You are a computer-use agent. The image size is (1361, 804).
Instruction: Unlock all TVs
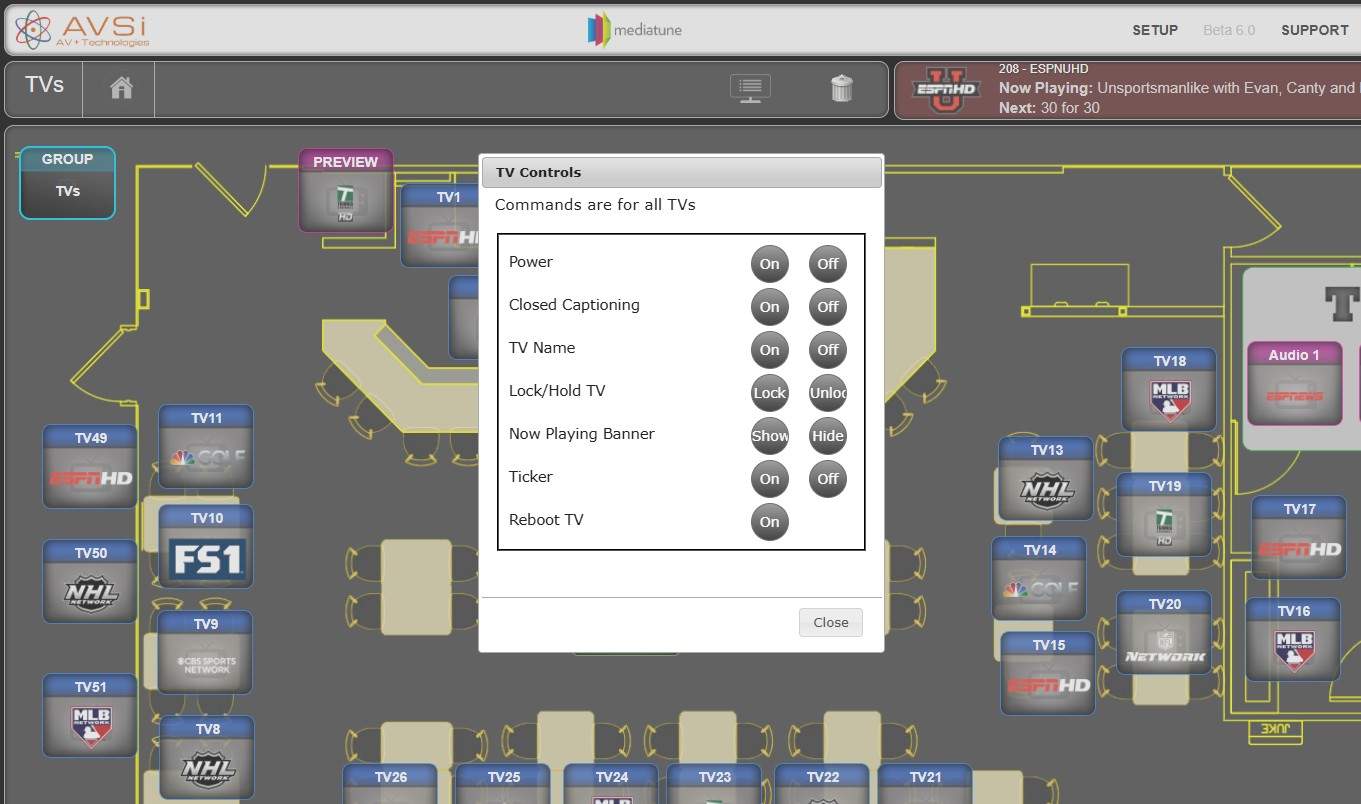(x=828, y=393)
